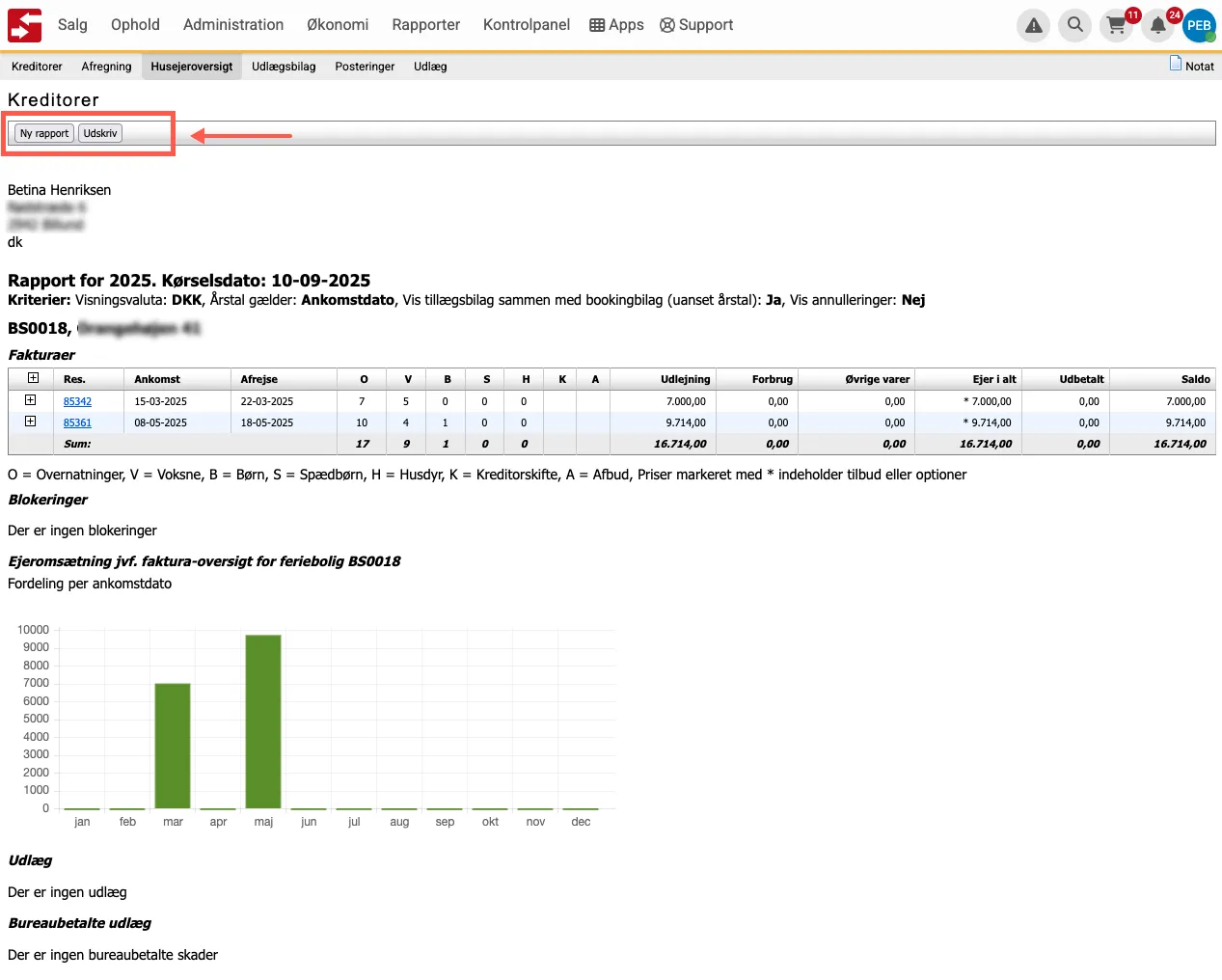Open the shopping cart icon
Image resolution: width=1222 pixels, height=980 pixels.
point(1116,26)
